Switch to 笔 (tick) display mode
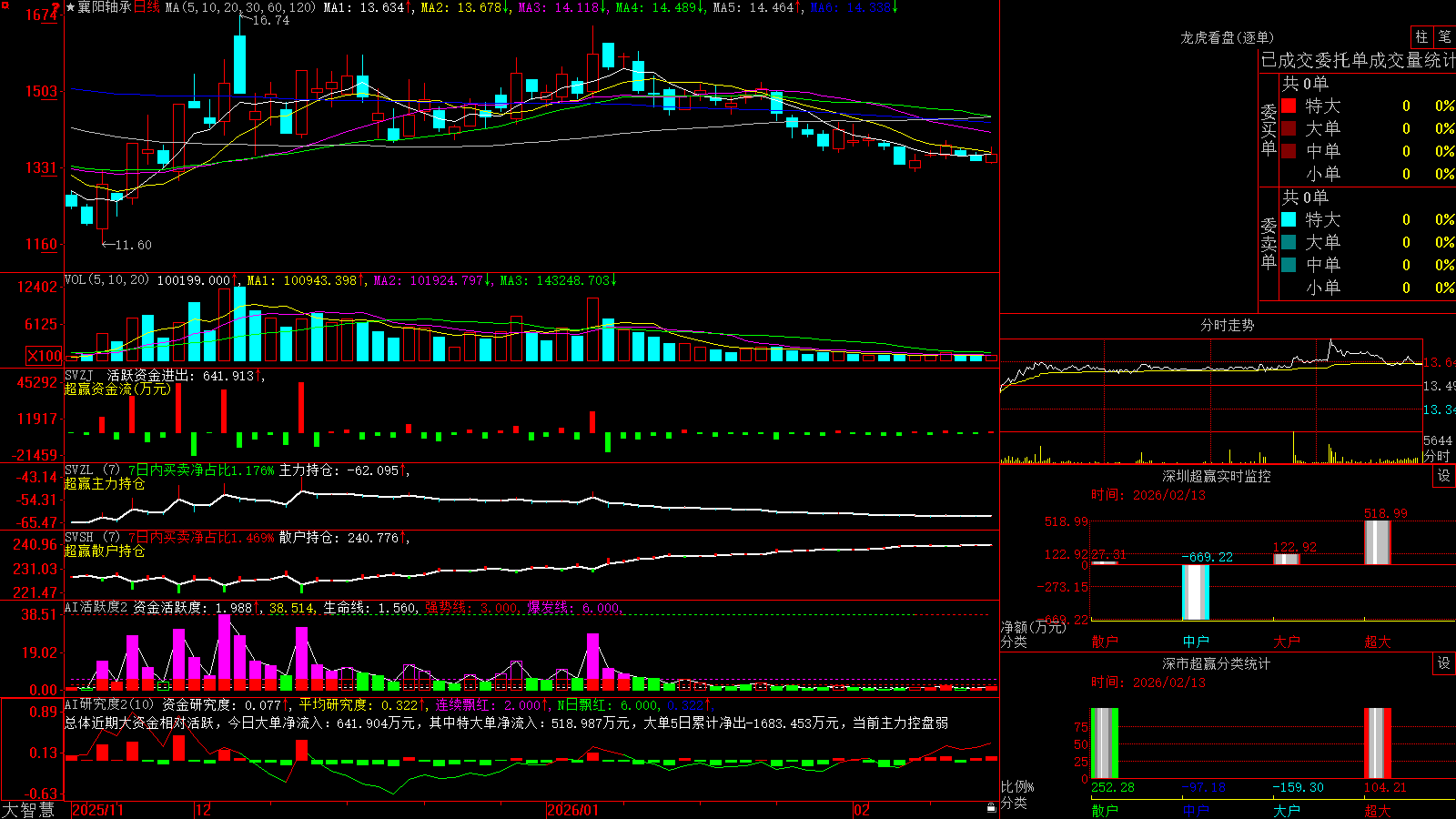 click(1444, 36)
